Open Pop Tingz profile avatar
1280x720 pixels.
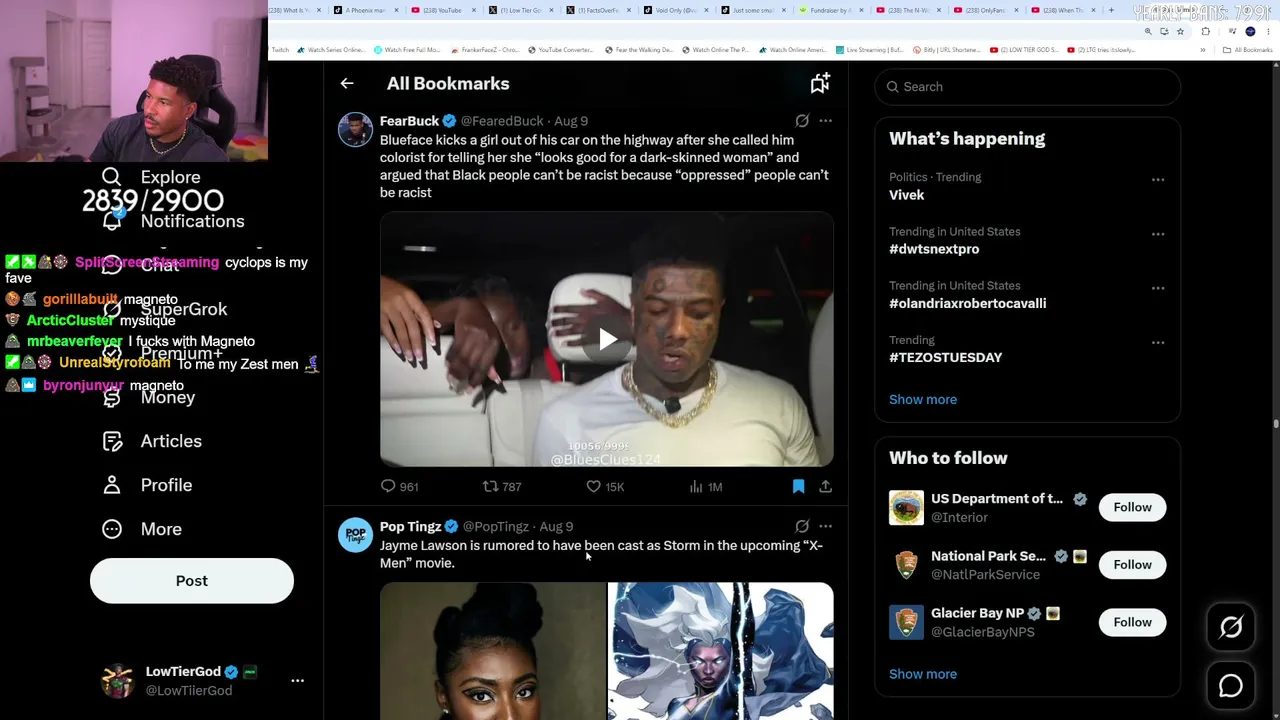pyautogui.click(x=355, y=535)
